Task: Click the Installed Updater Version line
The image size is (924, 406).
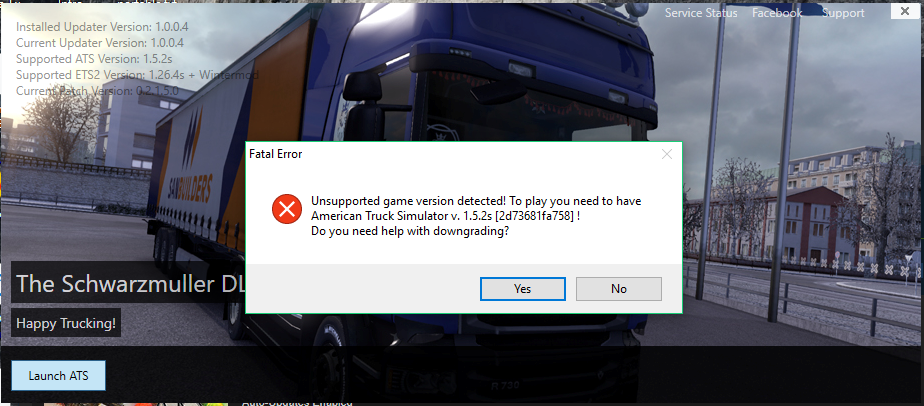Action: click(102, 27)
